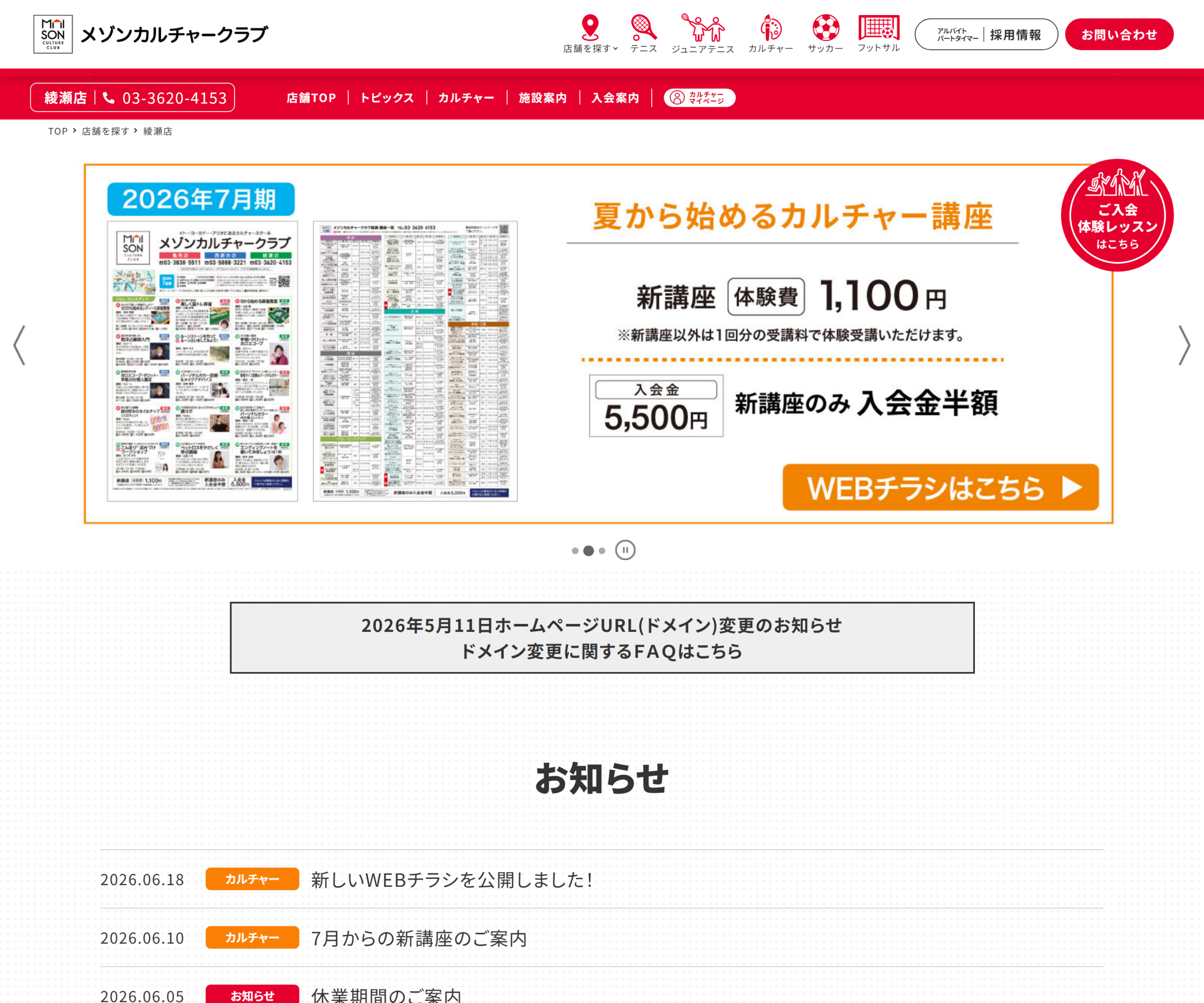Open the カルチャー palette icon link

pyautogui.click(x=770, y=34)
